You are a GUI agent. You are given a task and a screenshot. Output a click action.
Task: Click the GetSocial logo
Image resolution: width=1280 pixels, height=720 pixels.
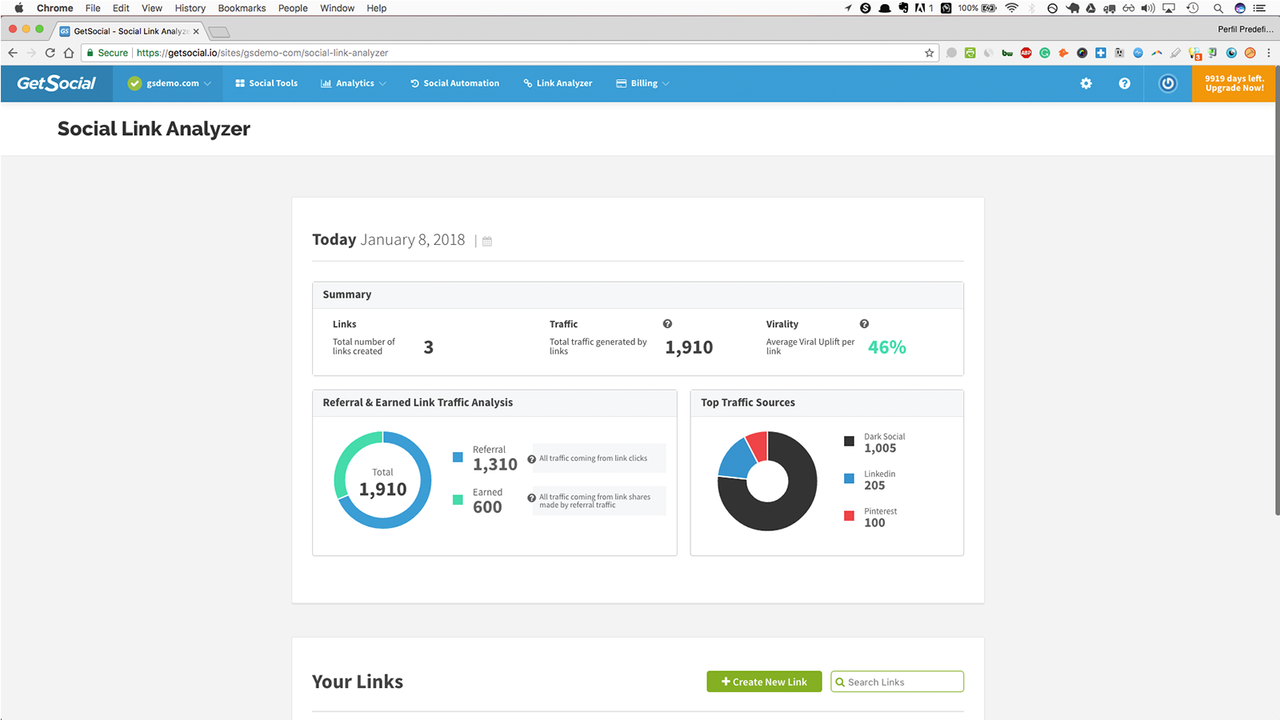(x=55, y=83)
